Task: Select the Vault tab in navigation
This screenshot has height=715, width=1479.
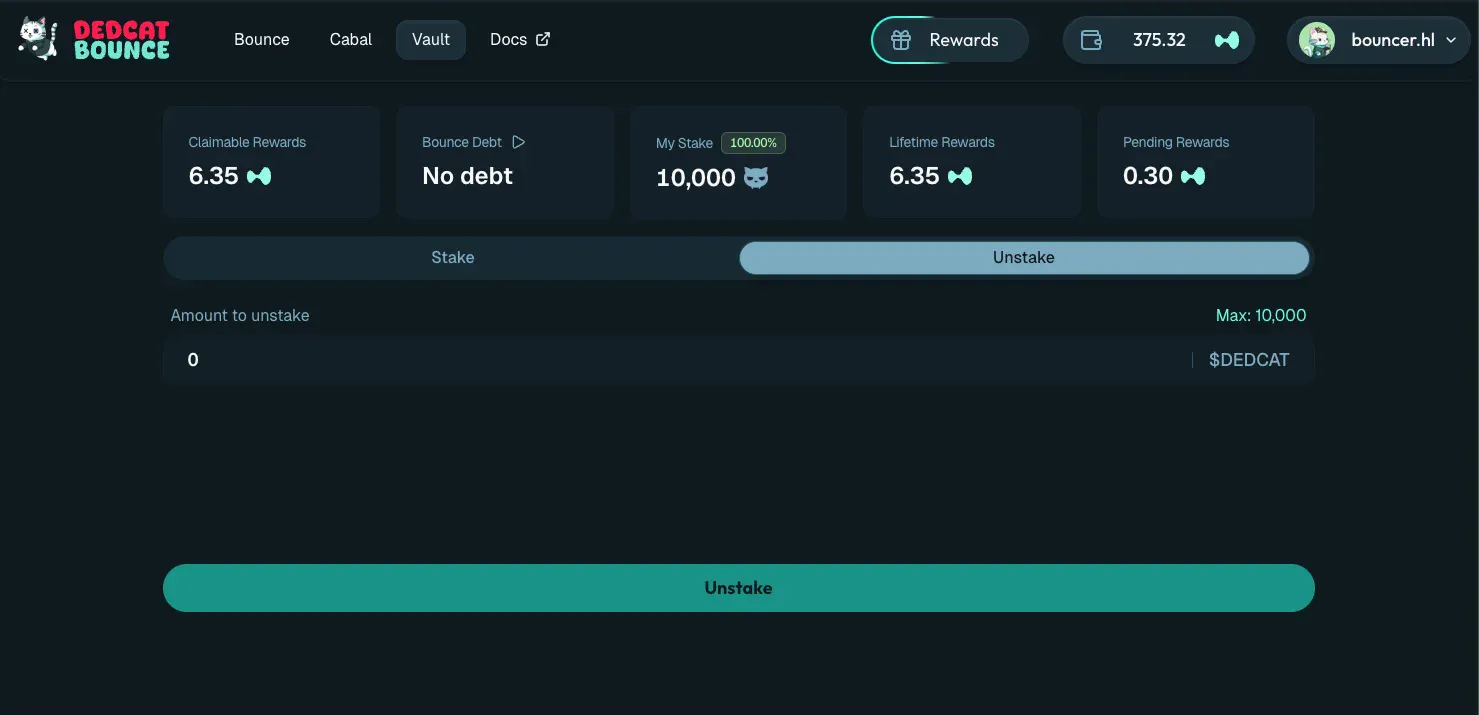Action: pos(431,39)
